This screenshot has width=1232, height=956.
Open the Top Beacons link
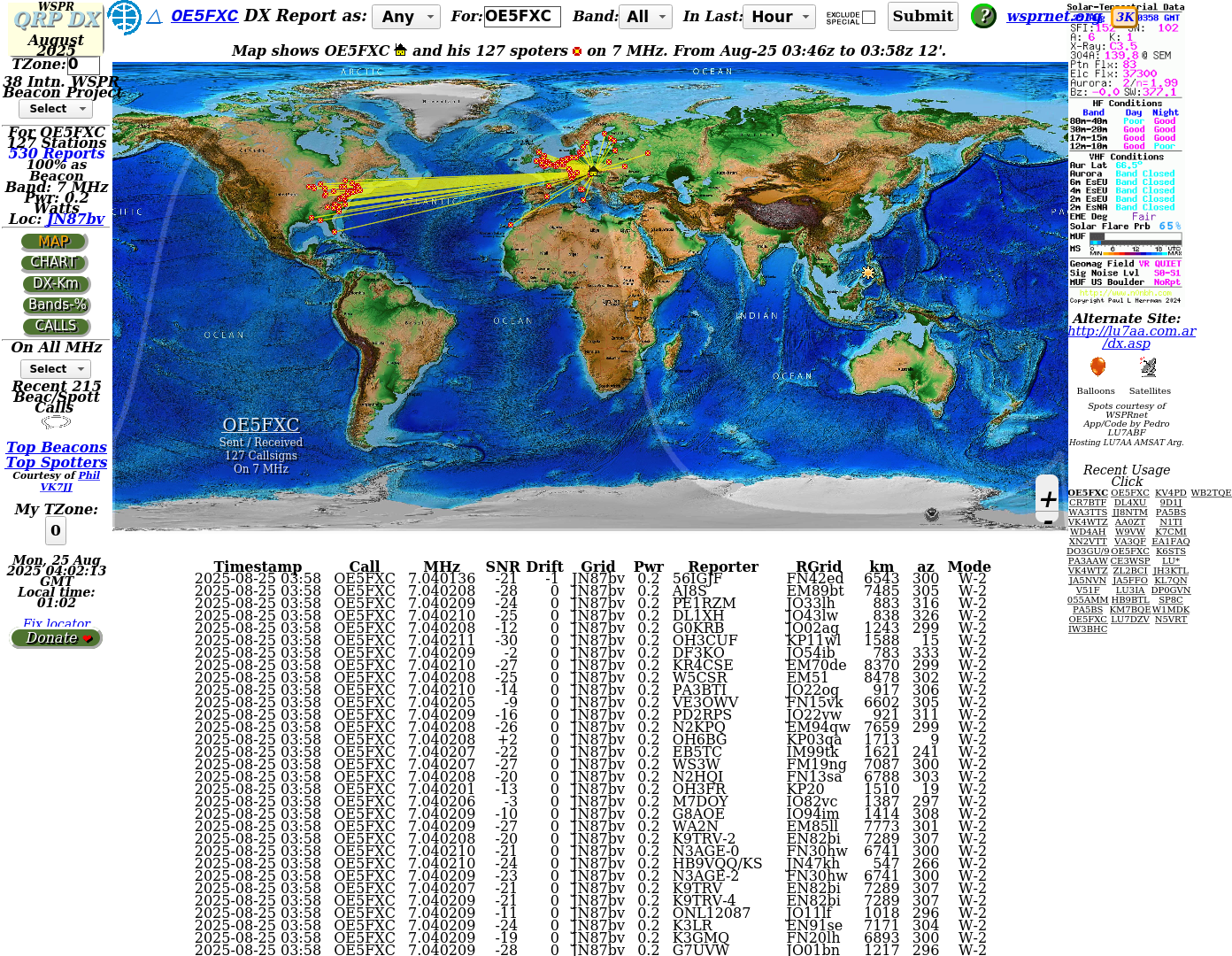[56, 448]
